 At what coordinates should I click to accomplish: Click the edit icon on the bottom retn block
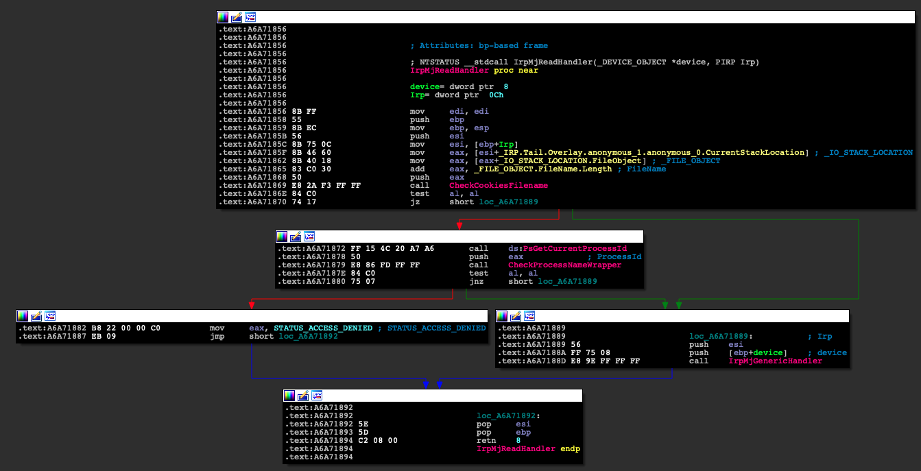point(303,397)
